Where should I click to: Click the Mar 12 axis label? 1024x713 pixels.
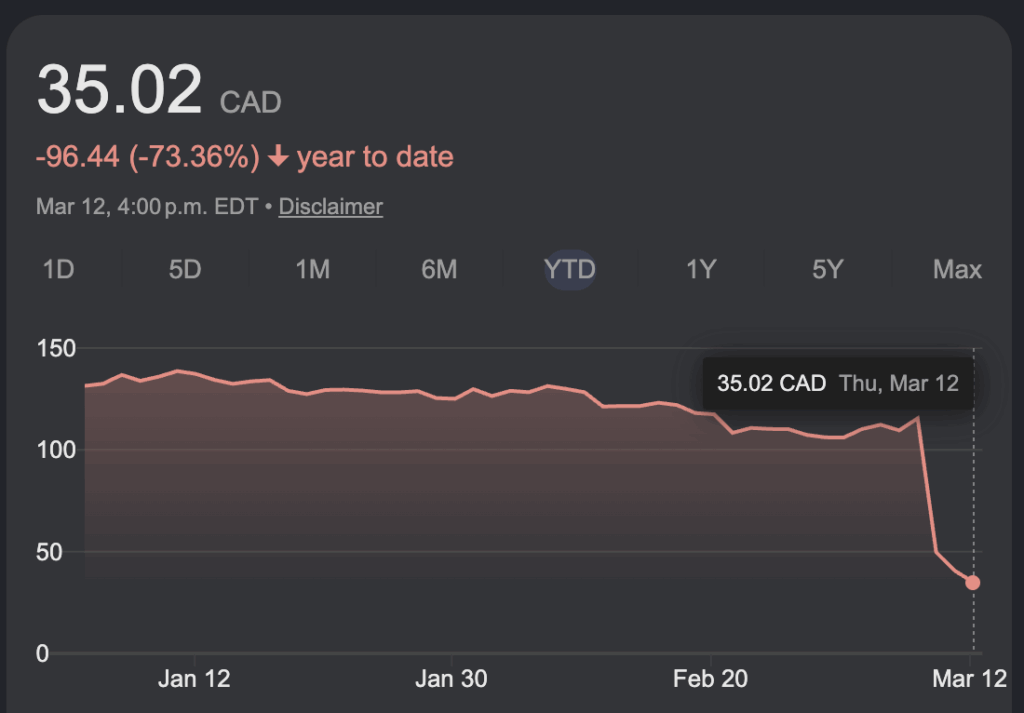[968, 678]
